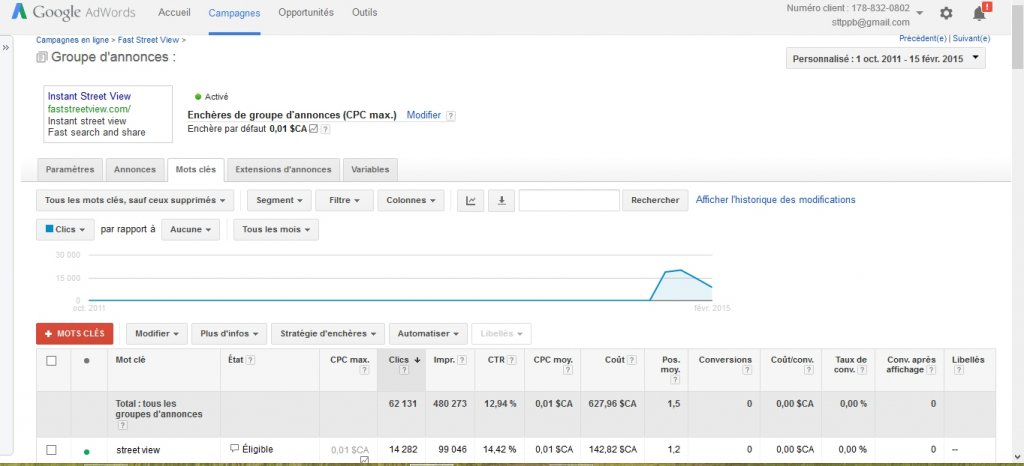Click help icon next to Conv. après affichage
This screenshot has height=466, width=1024.
click(x=931, y=370)
